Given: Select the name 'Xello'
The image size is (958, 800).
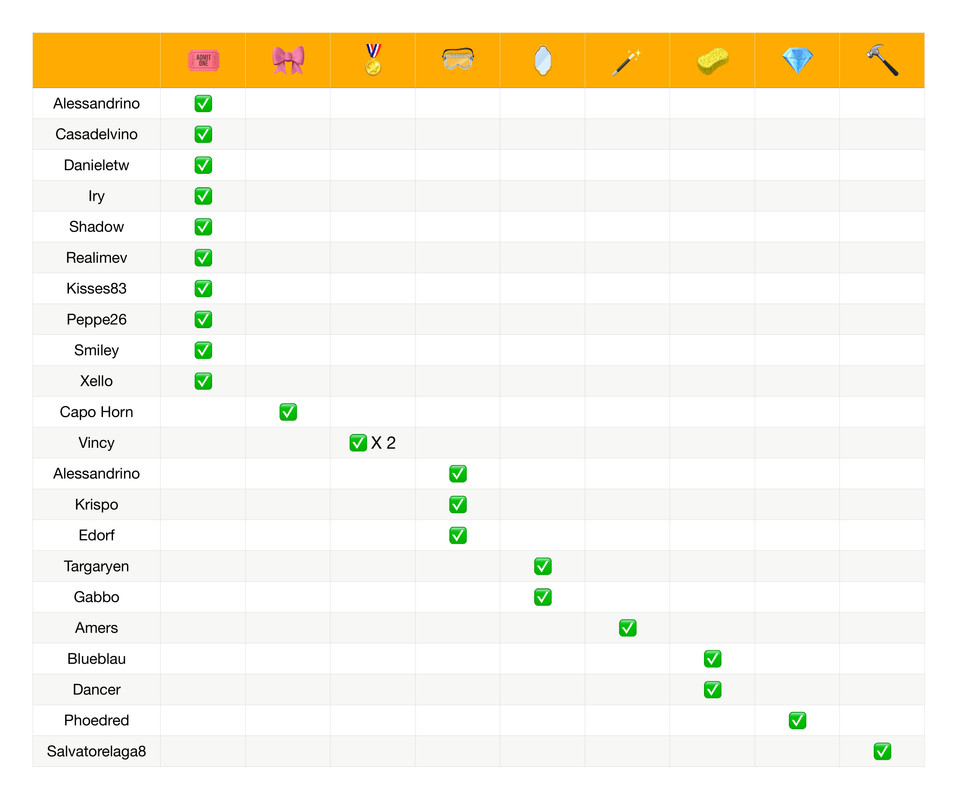Looking at the screenshot, I should (x=97, y=381).
